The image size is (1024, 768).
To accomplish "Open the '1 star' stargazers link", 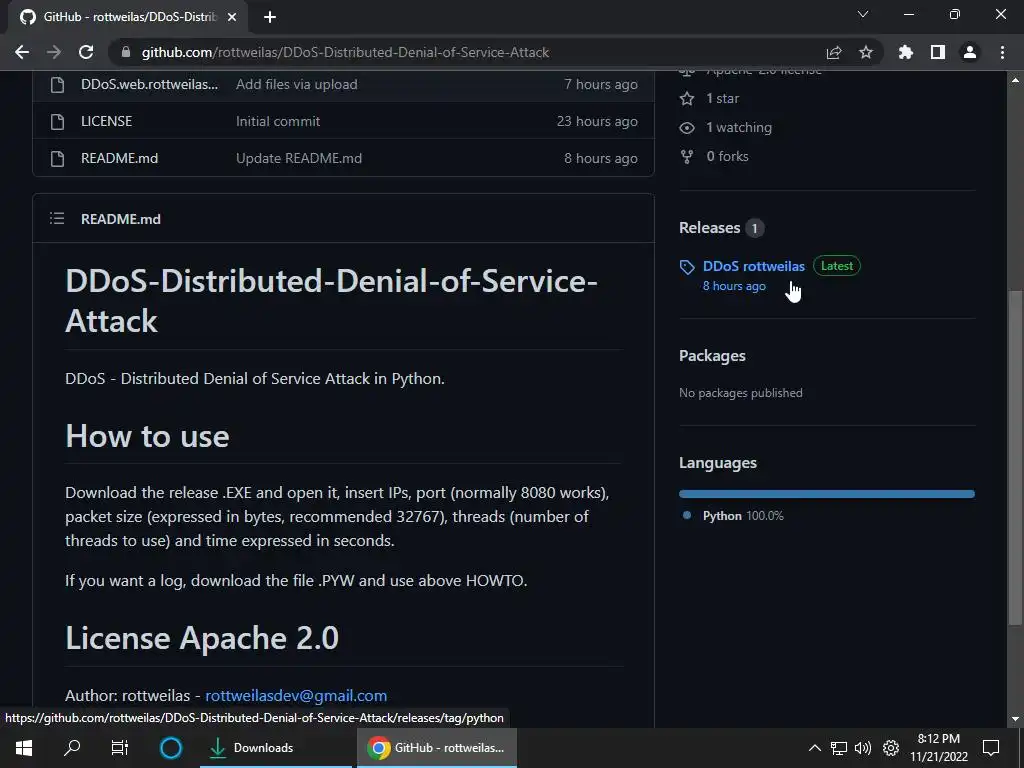I will (x=722, y=99).
